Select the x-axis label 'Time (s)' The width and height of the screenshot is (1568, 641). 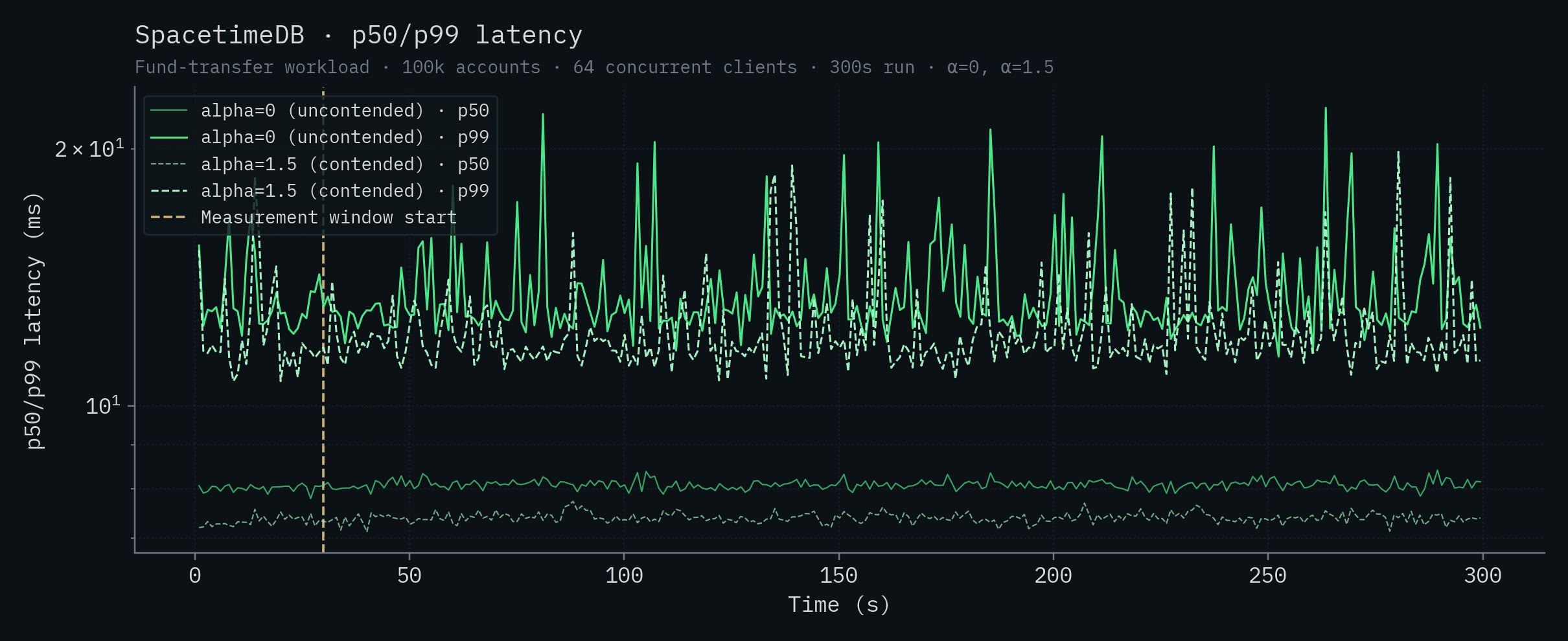point(839,605)
